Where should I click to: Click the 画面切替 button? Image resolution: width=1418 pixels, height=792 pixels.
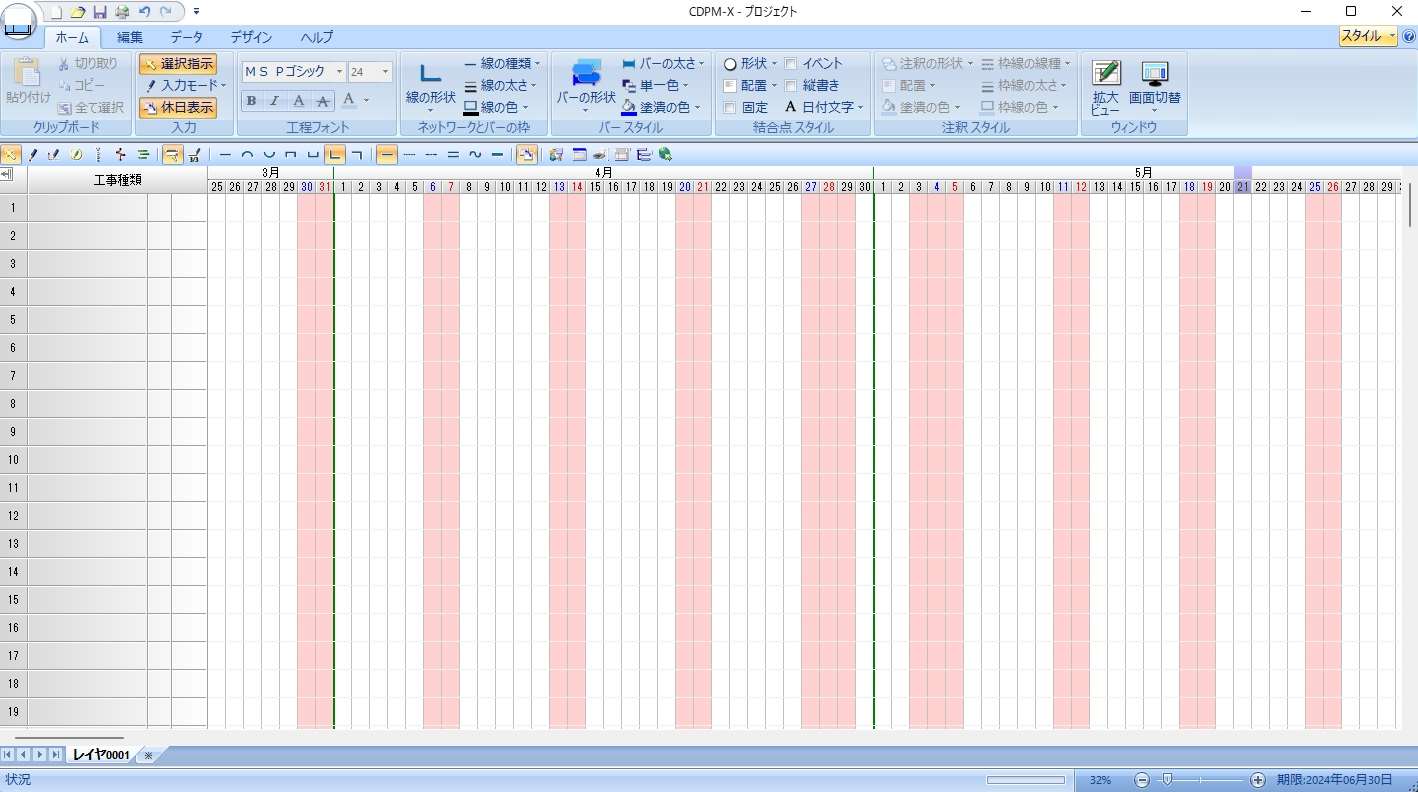[x=1155, y=86]
